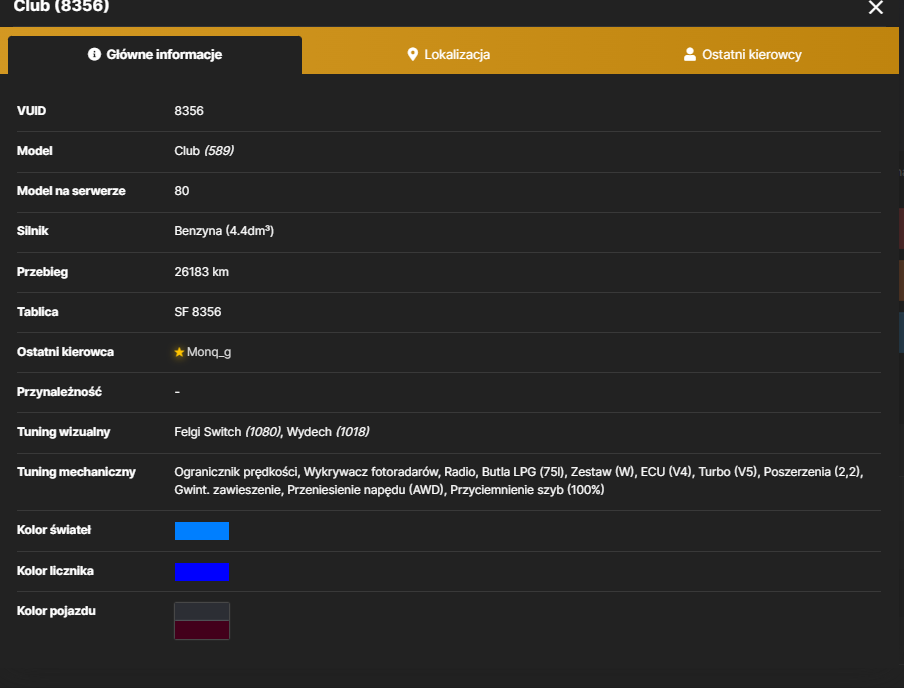This screenshot has width=904, height=688.
Task: Click the engine value Benzyna (4.4dm³)
Action: point(224,231)
